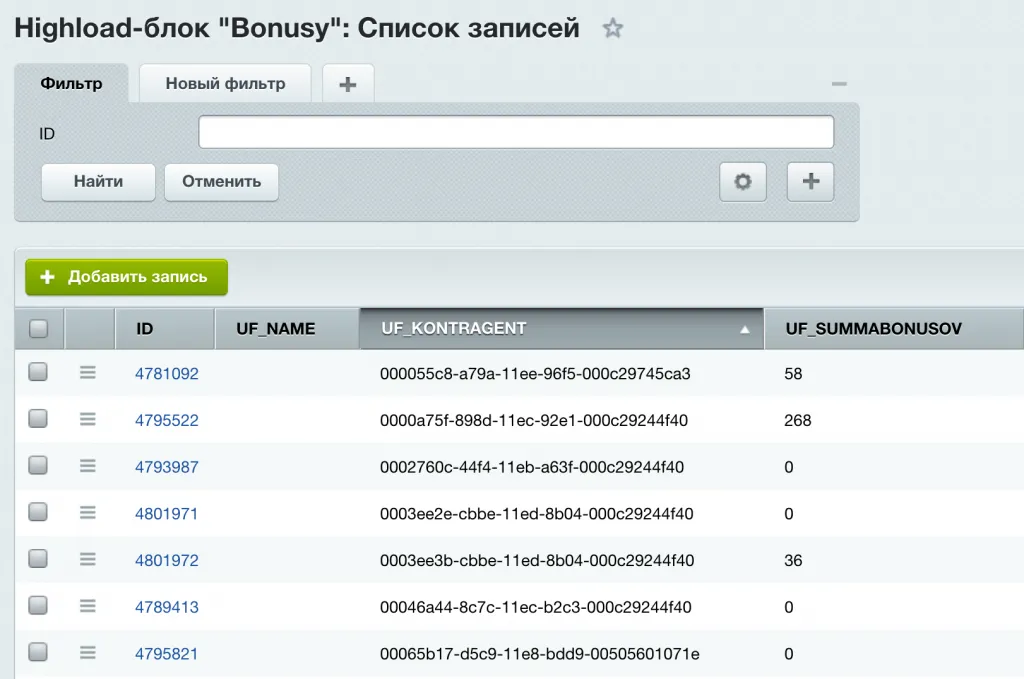Viewport: 1024px width, 679px height.
Task: Open record ID 4781092 link
Action: (167, 373)
